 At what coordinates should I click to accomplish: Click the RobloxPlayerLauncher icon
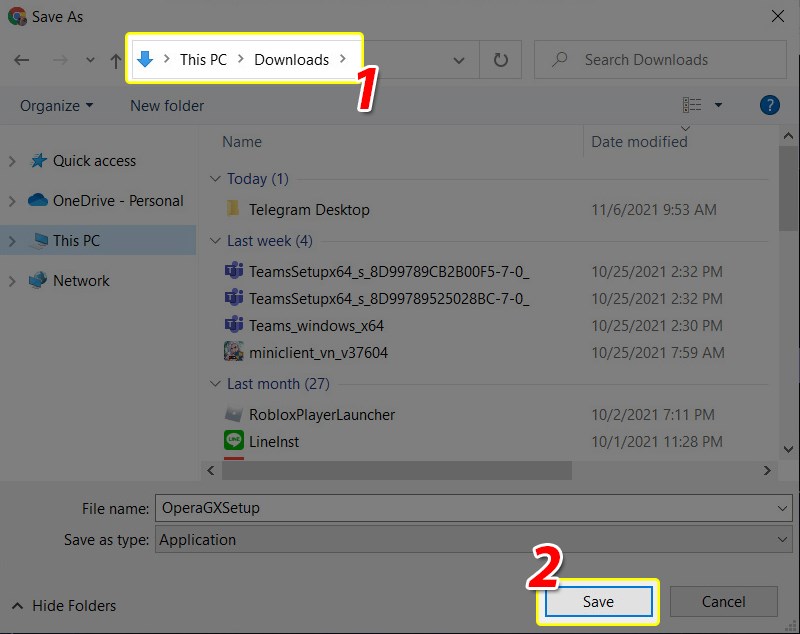pos(234,414)
